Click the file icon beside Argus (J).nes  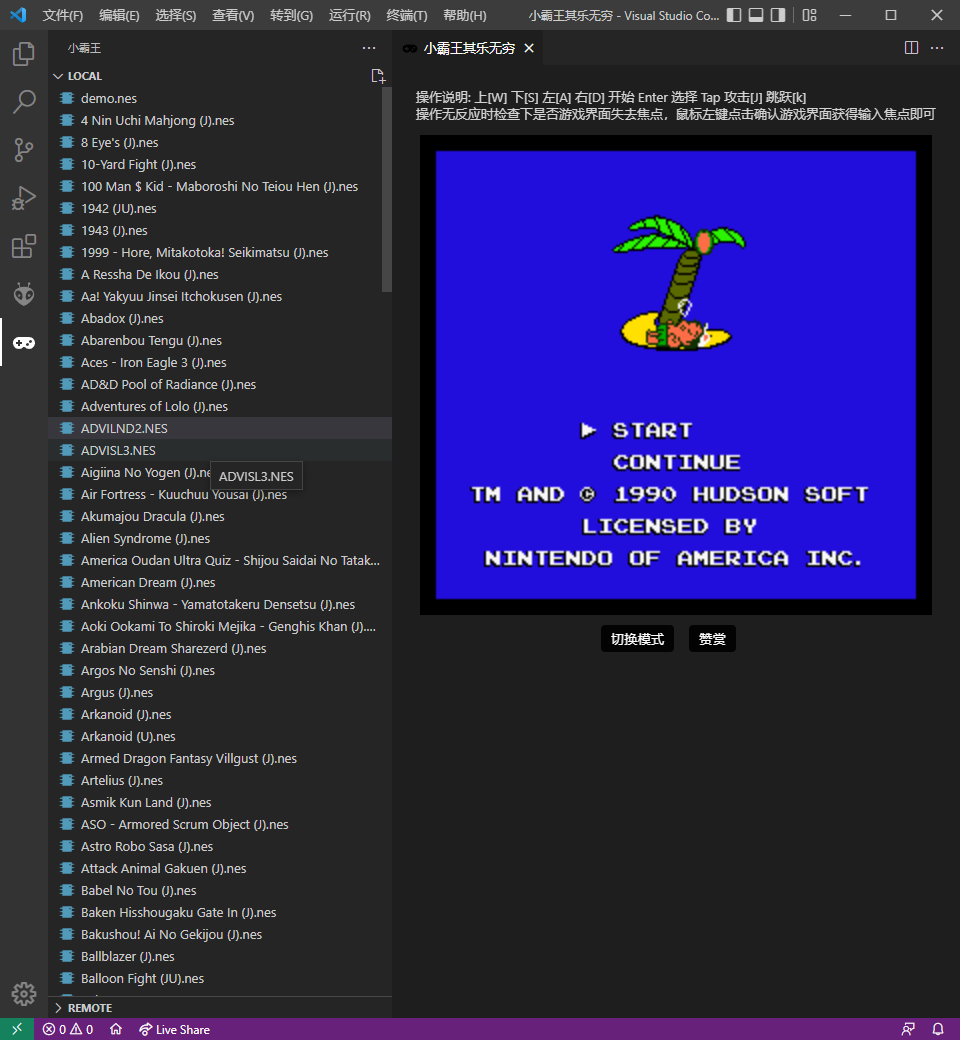(67, 692)
